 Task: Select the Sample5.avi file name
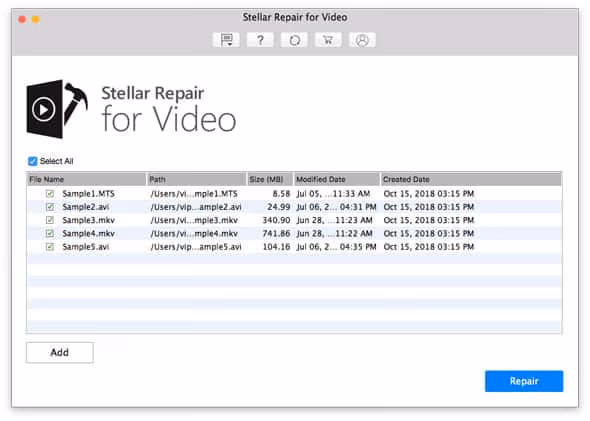pos(86,247)
